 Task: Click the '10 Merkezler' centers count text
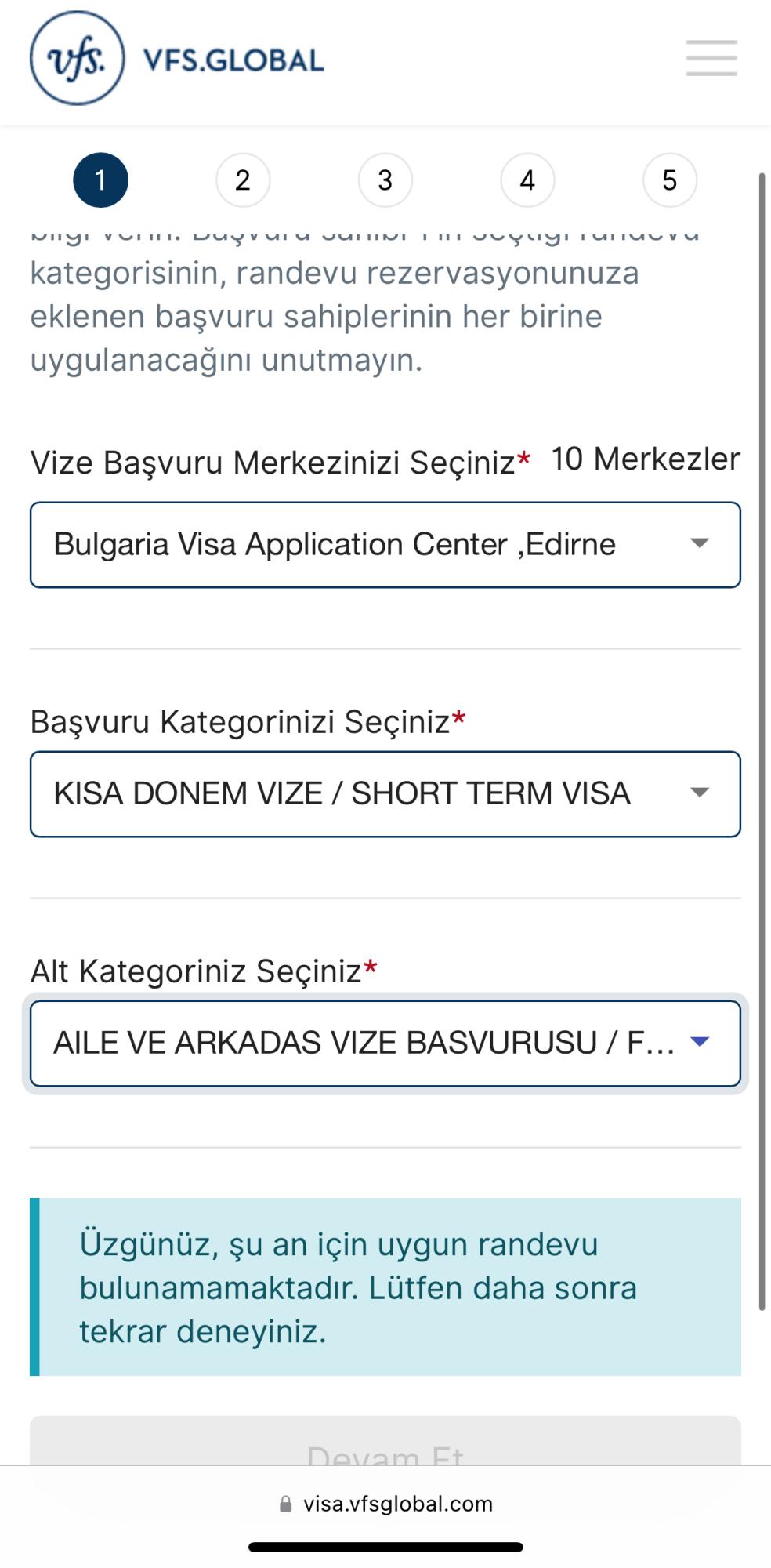(x=645, y=459)
